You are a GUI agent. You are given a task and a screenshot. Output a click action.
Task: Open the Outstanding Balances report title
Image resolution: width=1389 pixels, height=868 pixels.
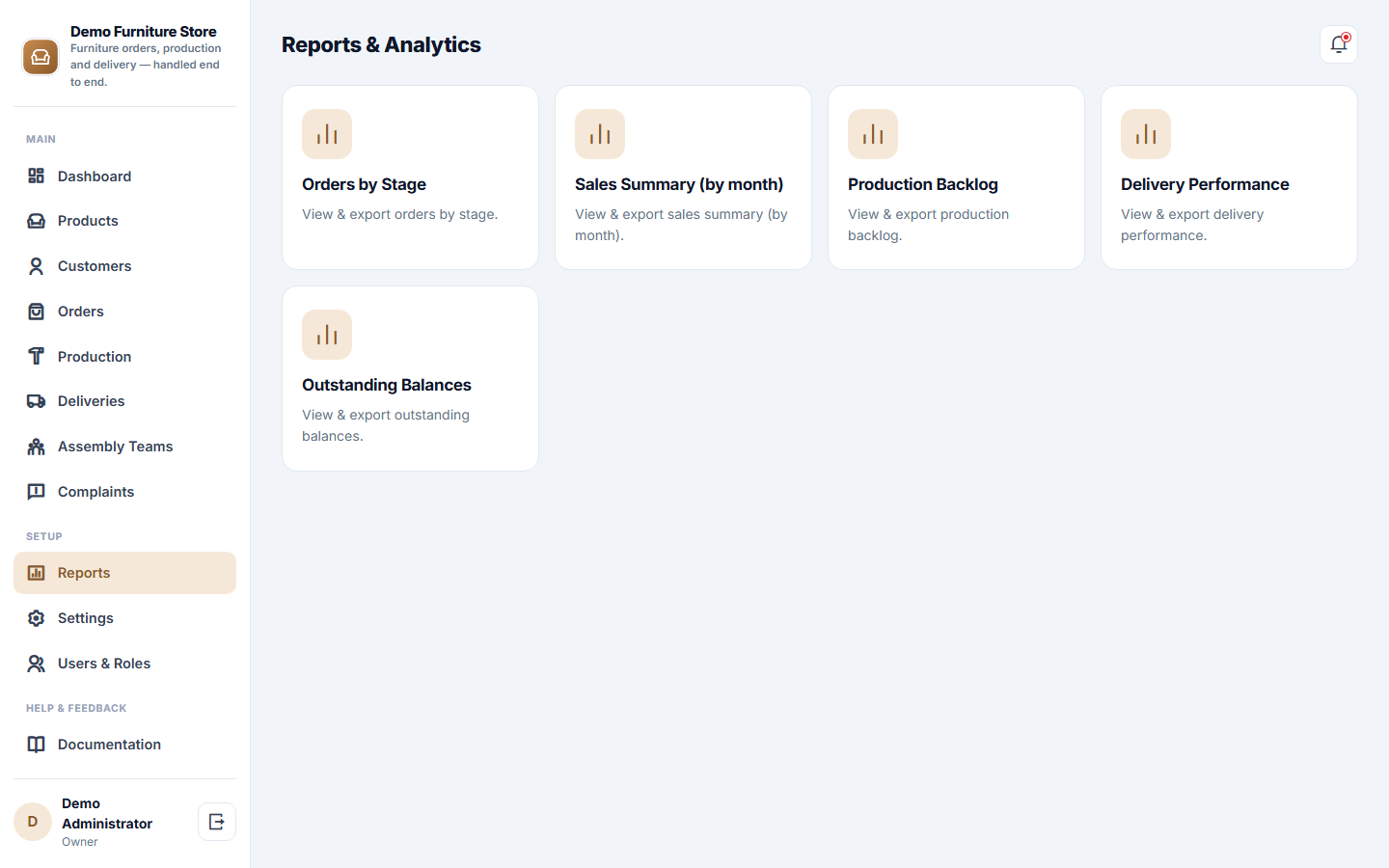pyautogui.click(x=387, y=385)
